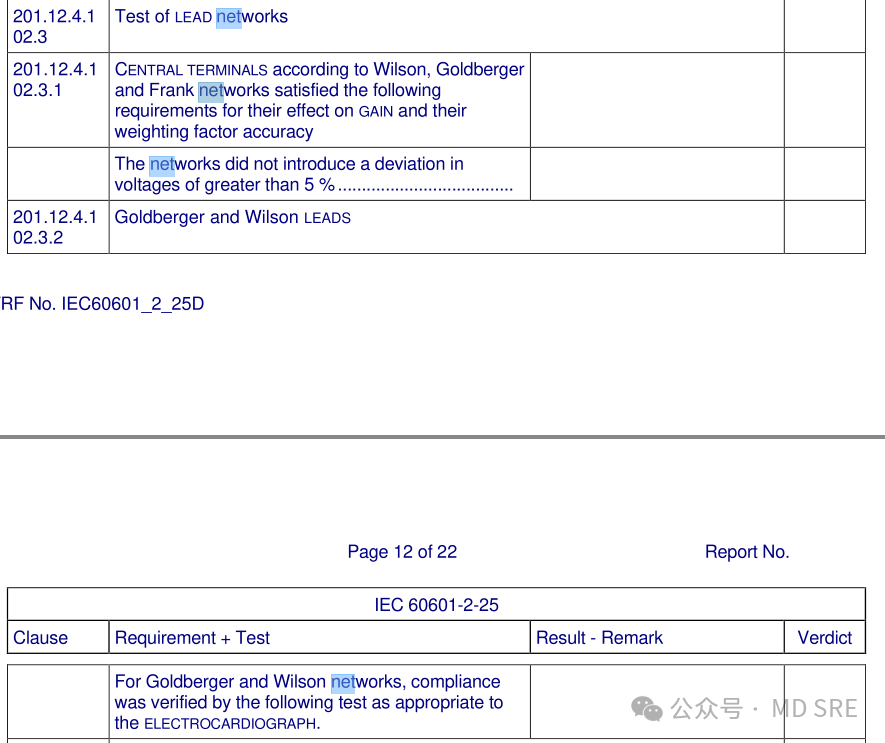The image size is (885, 743).
Task: Click the highlighted 'net' in 'Wilson networks, compliance'
Action: (x=343, y=682)
